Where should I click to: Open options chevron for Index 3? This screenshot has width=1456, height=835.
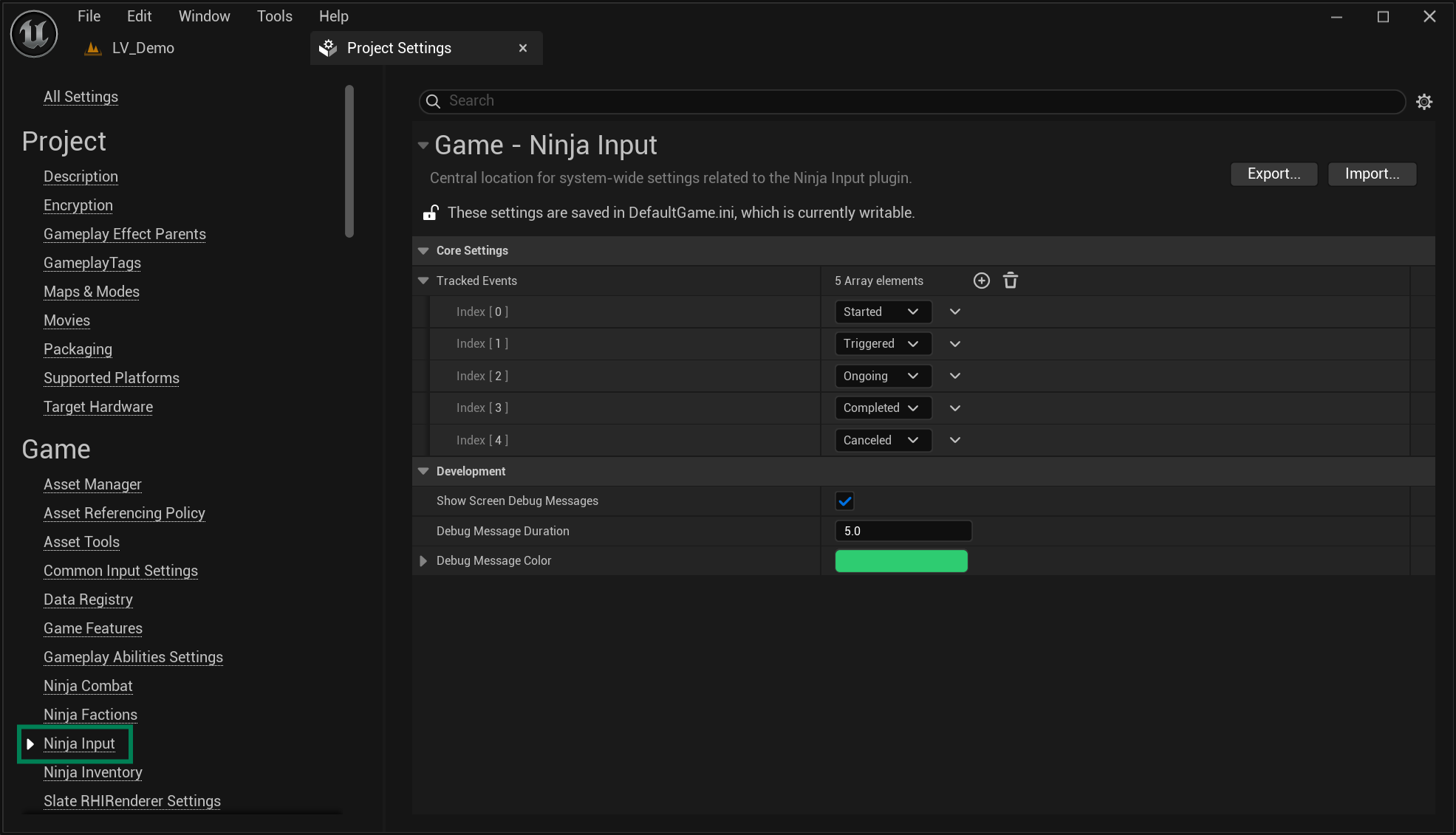[955, 408]
